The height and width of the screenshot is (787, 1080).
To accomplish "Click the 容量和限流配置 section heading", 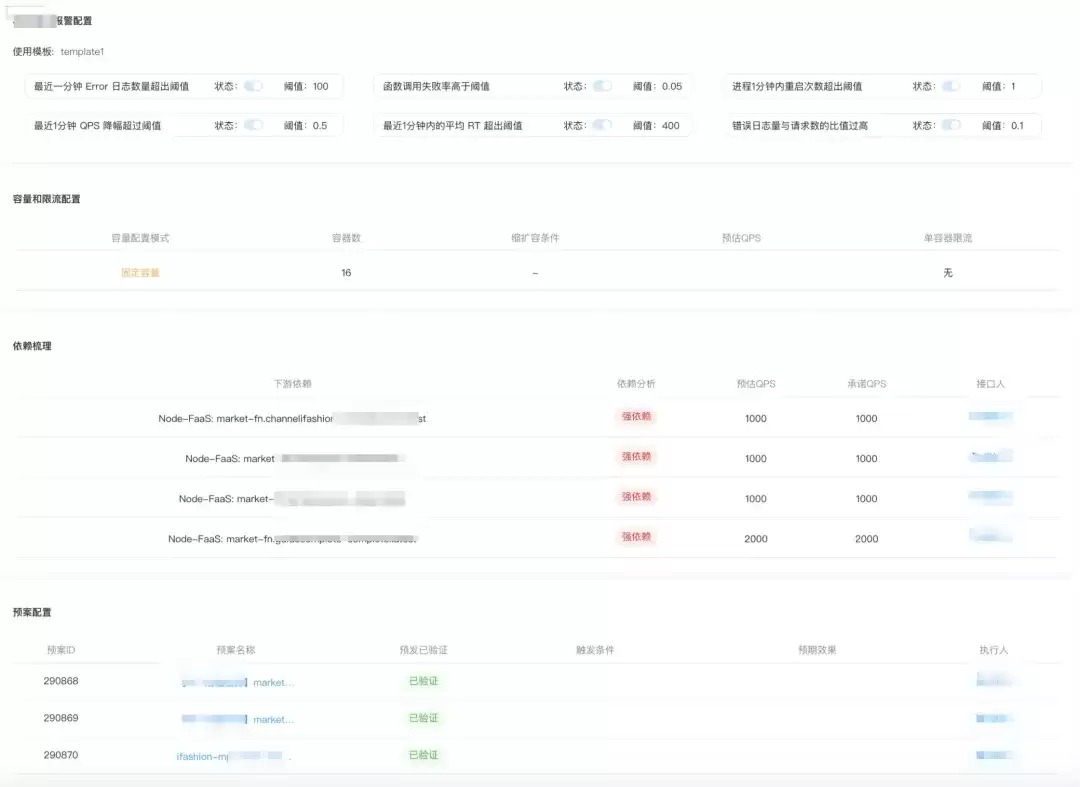I will (46, 199).
